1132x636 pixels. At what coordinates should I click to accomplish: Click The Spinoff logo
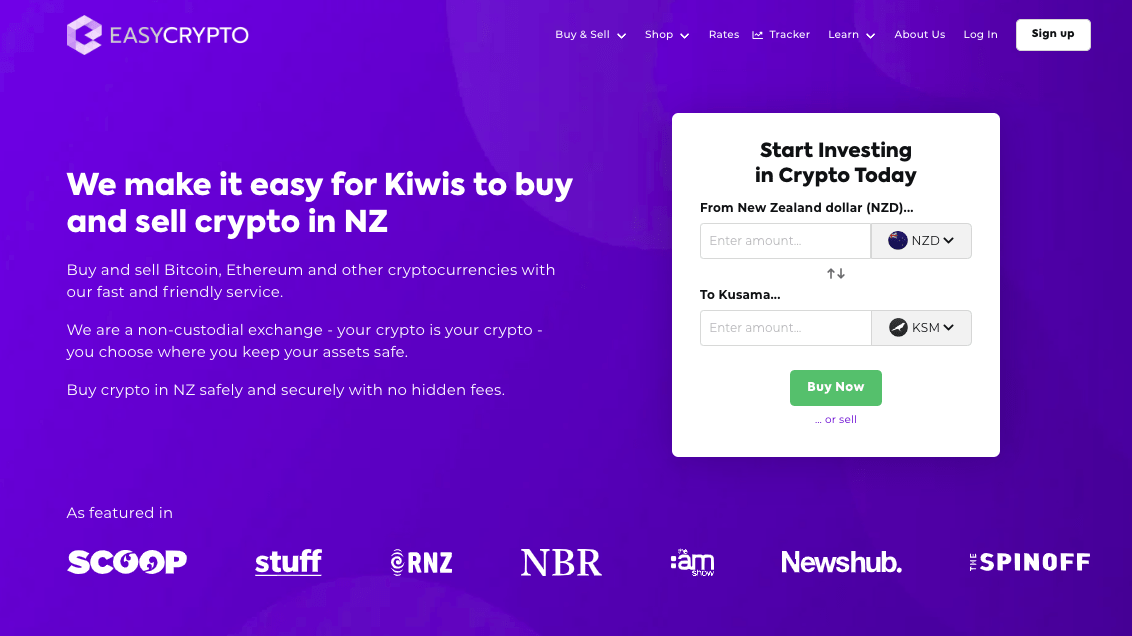[x=1030, y=561]
